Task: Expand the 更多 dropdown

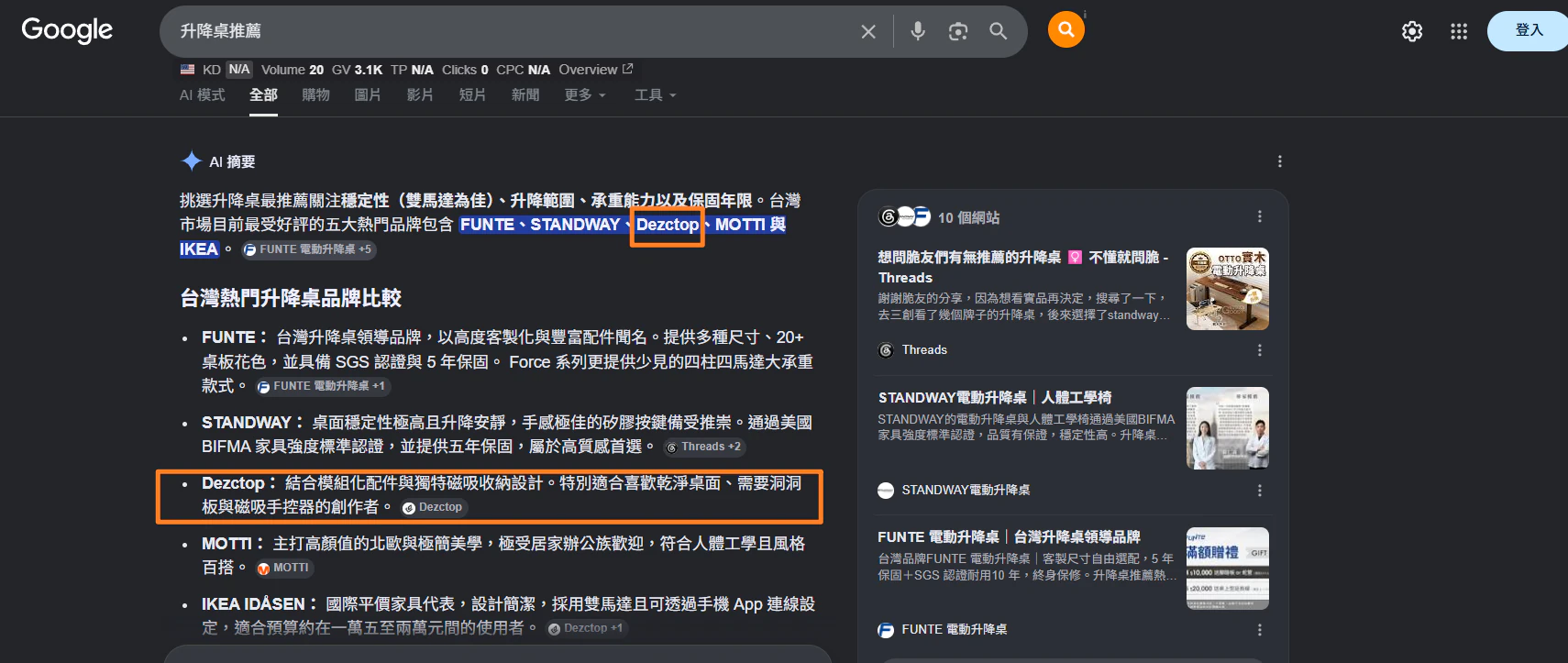Action: pyautogui.click(x=585, y=95)
